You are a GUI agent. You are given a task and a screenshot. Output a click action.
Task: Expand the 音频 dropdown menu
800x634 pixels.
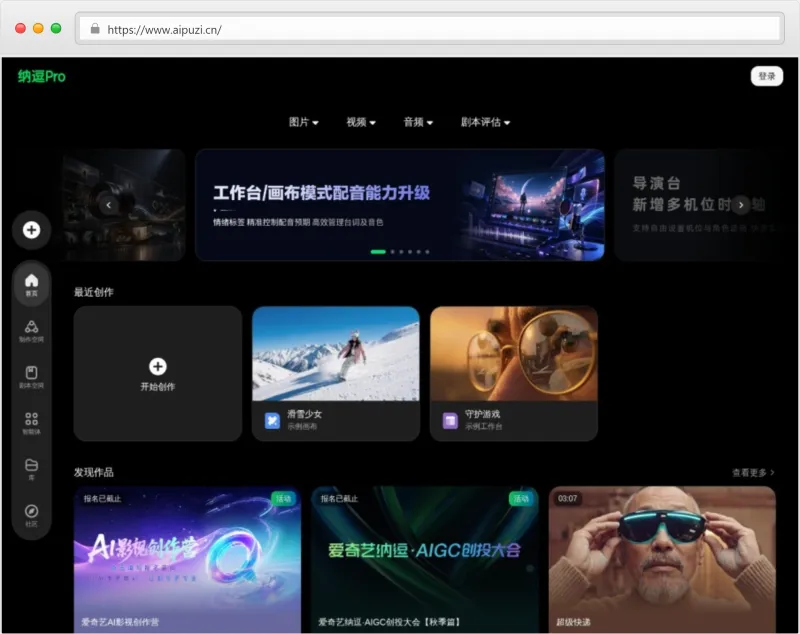tap(418, 122)
